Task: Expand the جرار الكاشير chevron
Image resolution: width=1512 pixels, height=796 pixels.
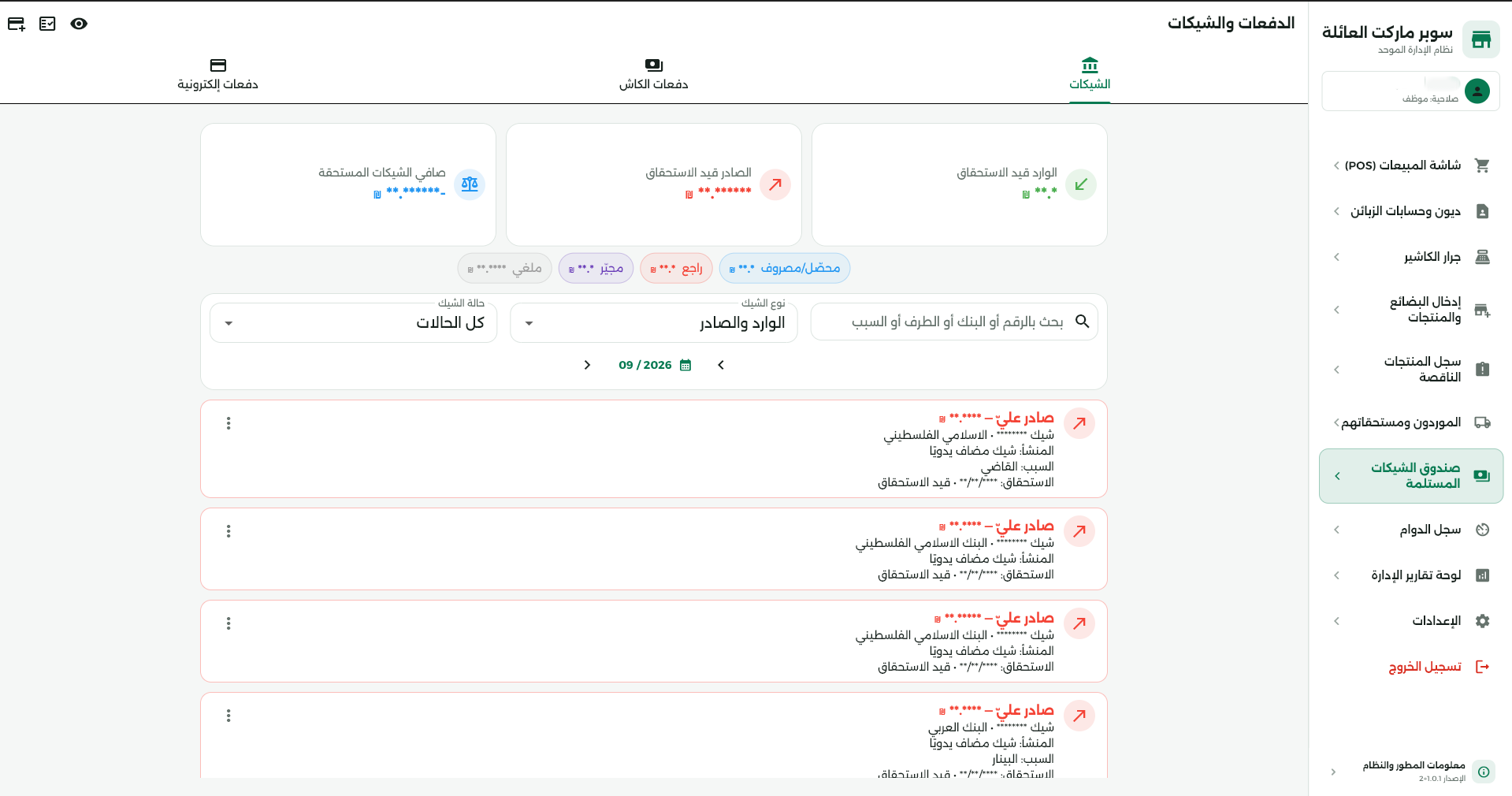Action: 1336,257
